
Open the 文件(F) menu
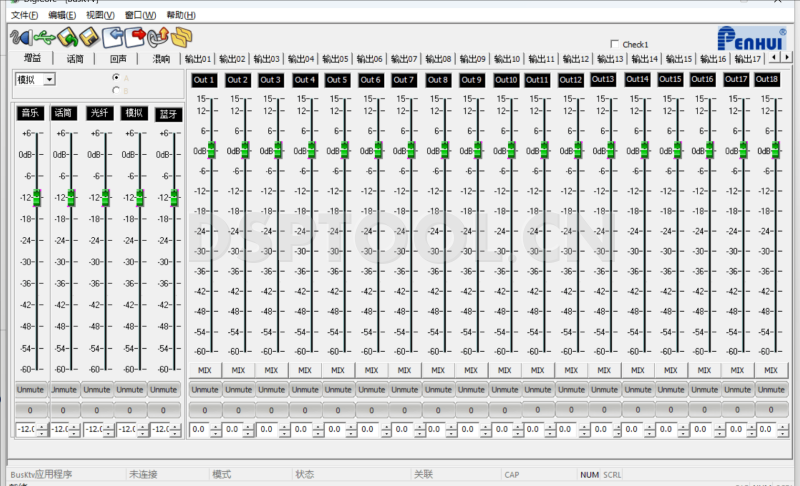(x=24, y=15)
